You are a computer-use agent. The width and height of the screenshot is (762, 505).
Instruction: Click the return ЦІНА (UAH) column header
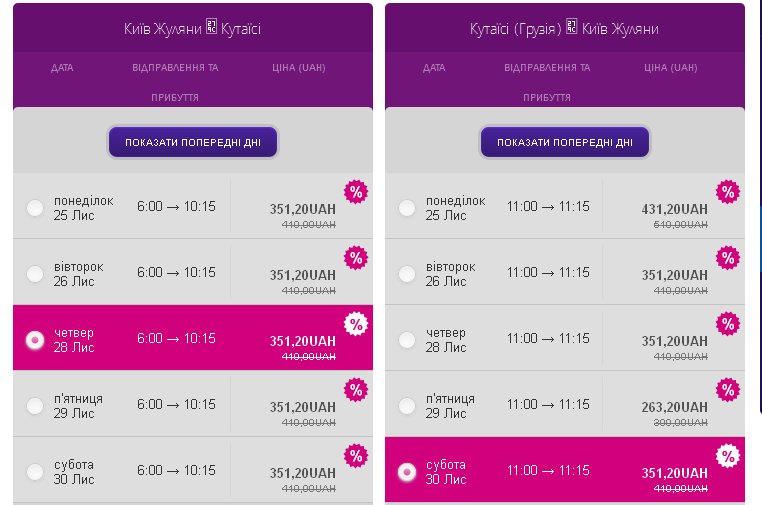[x=670, y=68]
